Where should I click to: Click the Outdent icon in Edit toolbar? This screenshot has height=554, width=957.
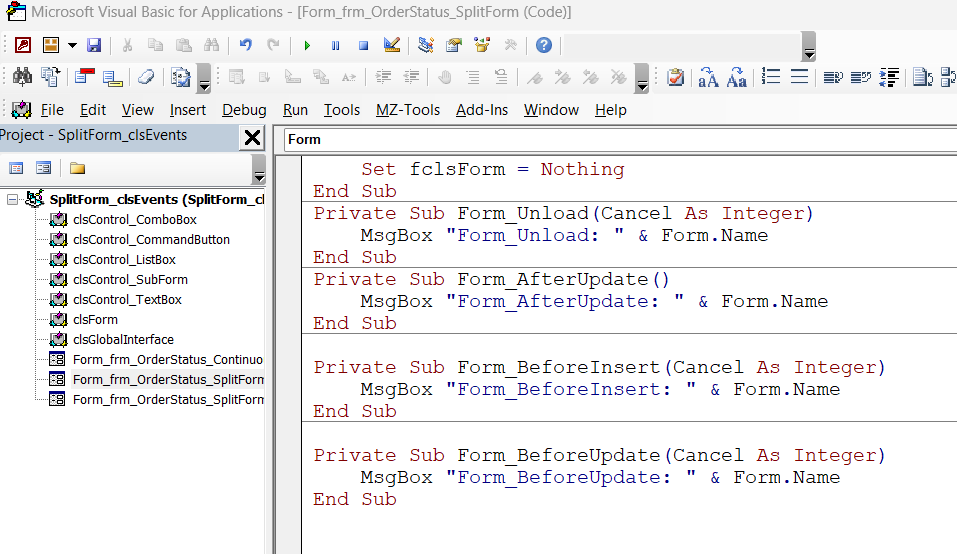click(x=412, y=77)
